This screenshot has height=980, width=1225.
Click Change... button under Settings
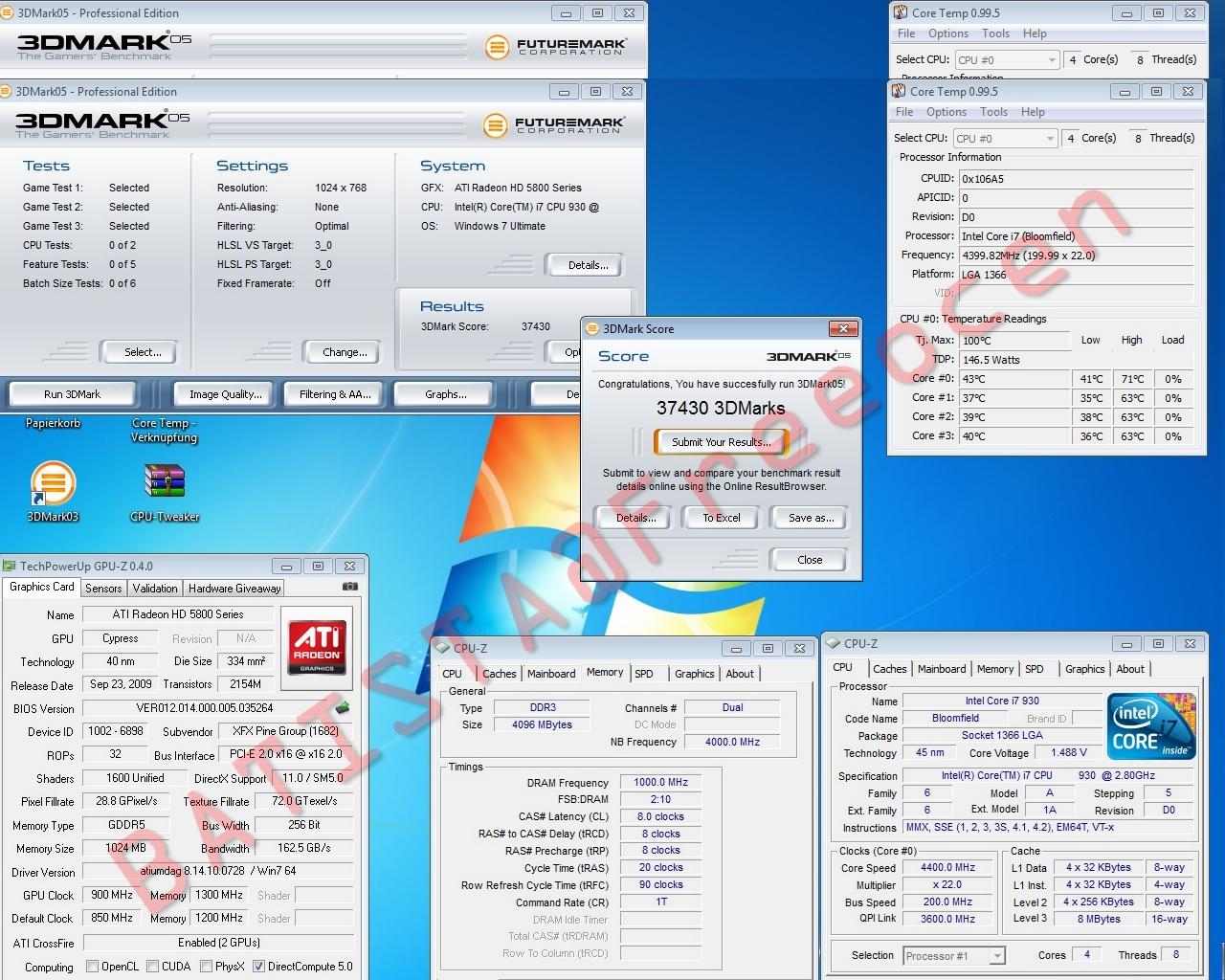(345, 352)
